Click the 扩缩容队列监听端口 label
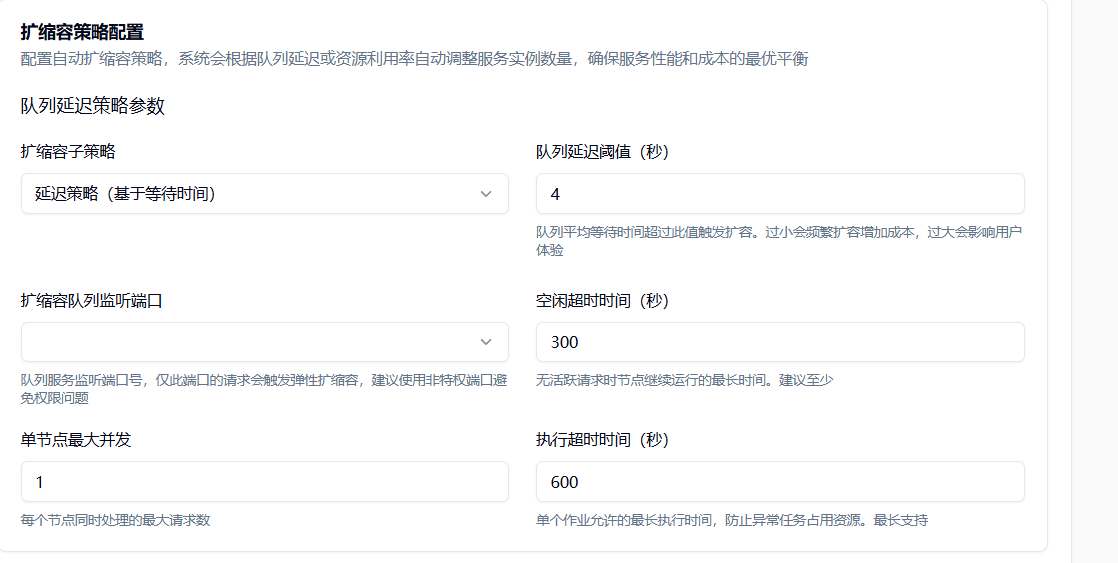The height and width of the screenshot is (563, 1118). coord(92,300)
